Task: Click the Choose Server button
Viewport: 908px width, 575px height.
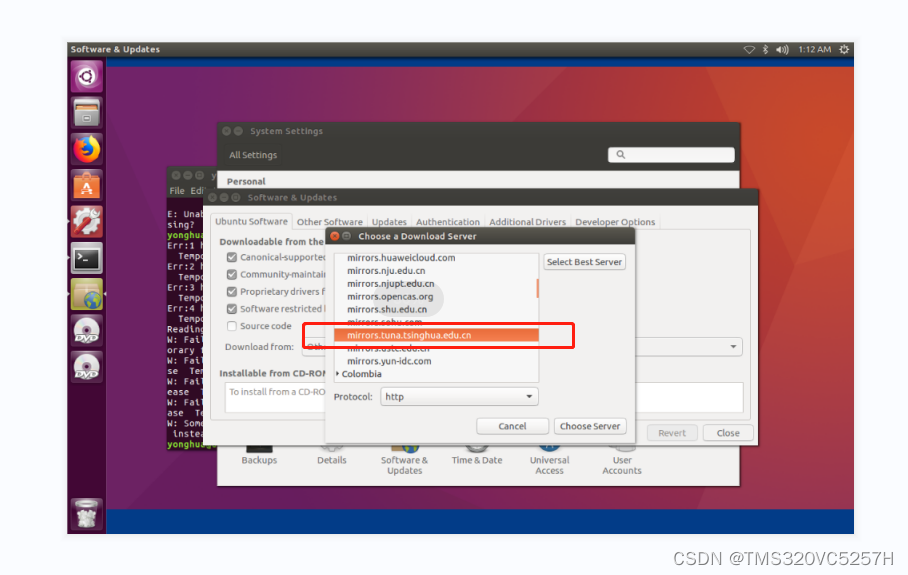Action: [x=590, y=426]
